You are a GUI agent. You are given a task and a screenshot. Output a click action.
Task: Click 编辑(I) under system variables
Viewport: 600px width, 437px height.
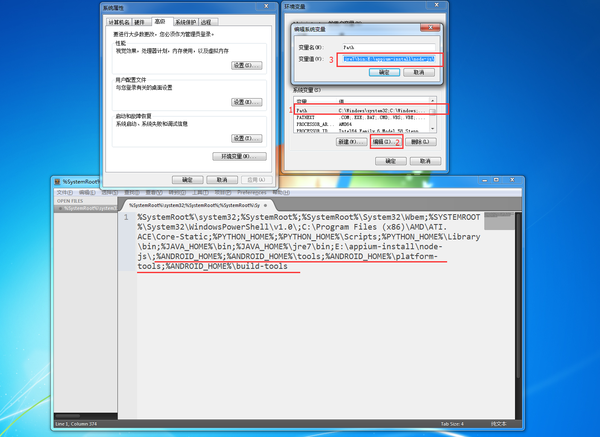[386, 142]
